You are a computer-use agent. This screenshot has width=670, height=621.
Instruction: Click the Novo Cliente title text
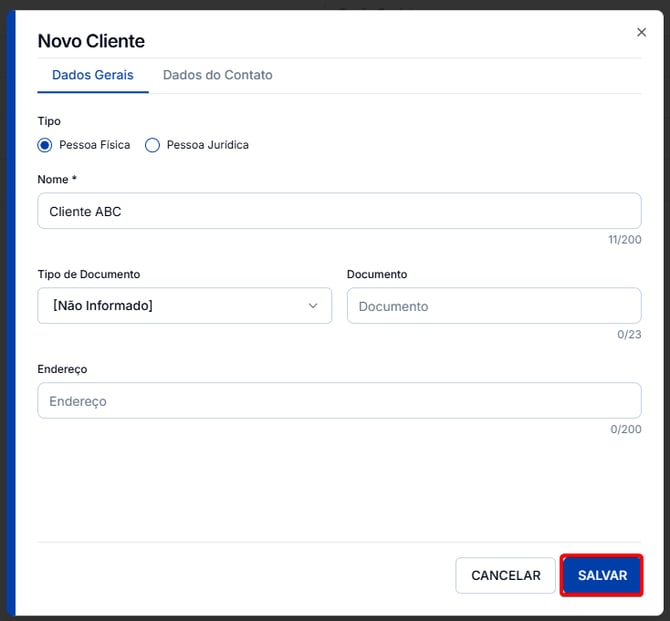91,41
